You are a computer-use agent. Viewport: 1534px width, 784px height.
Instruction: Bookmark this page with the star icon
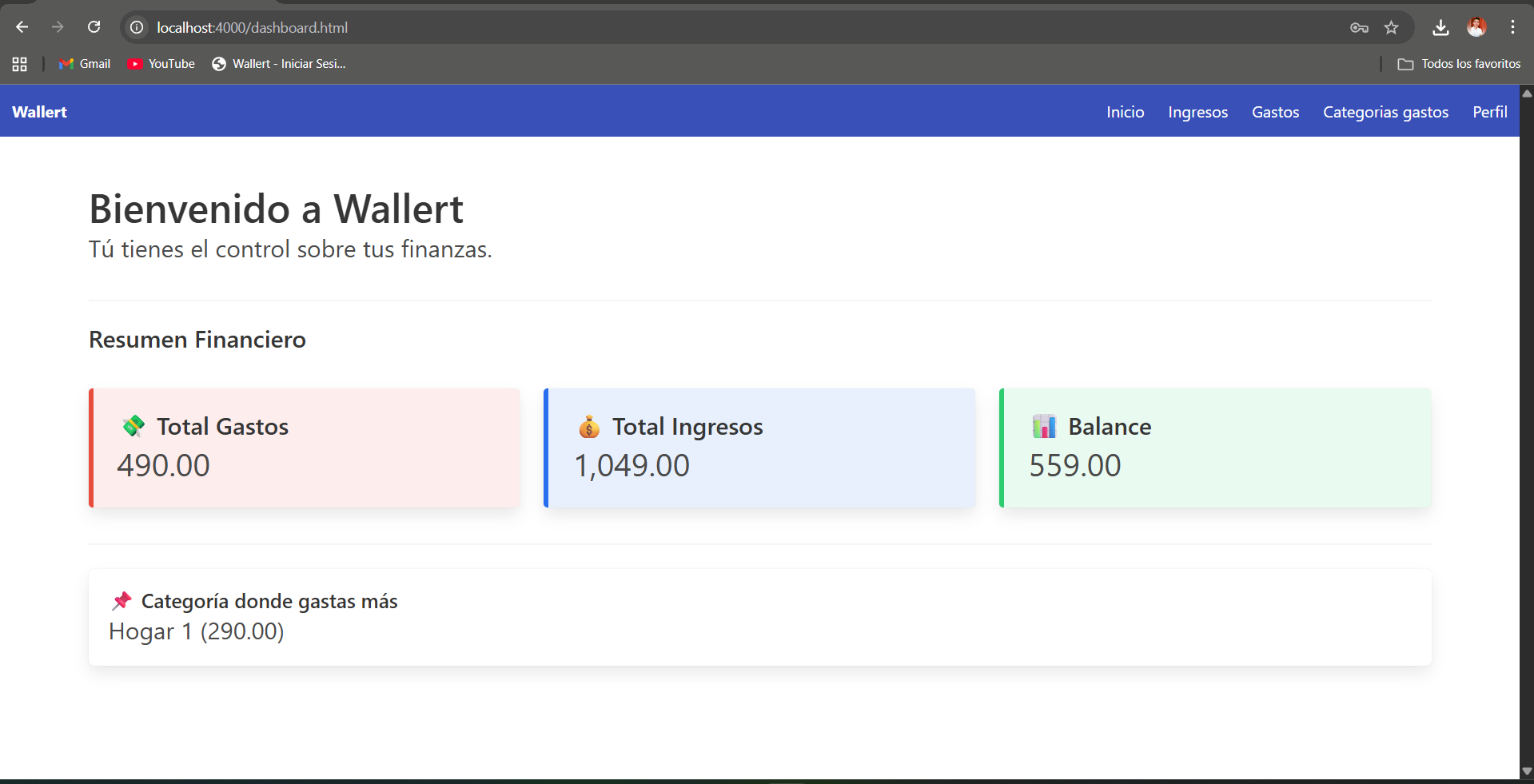(x=1392, y=28)
